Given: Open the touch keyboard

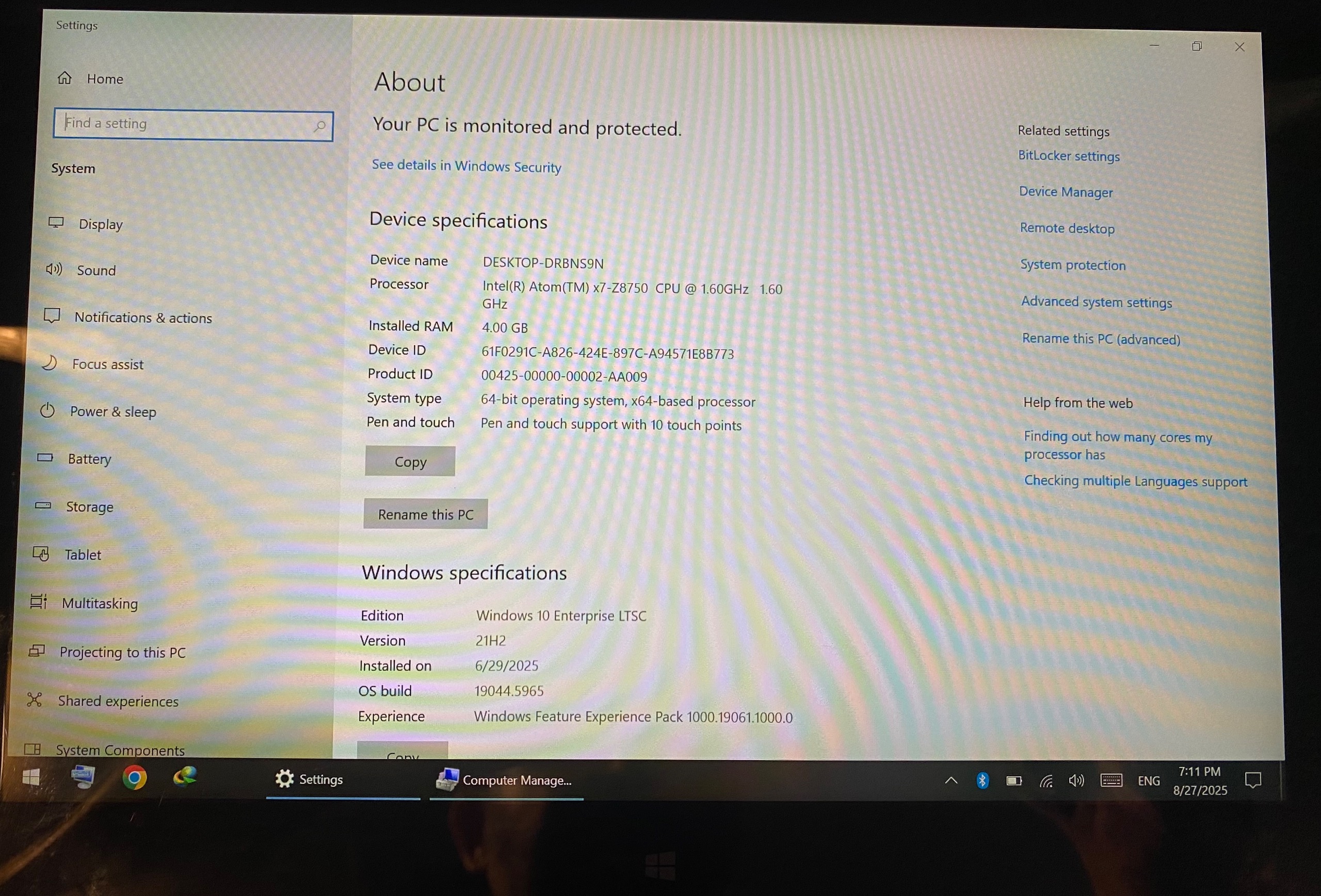Looking at the screenshot, I should tap(1111, 780).
